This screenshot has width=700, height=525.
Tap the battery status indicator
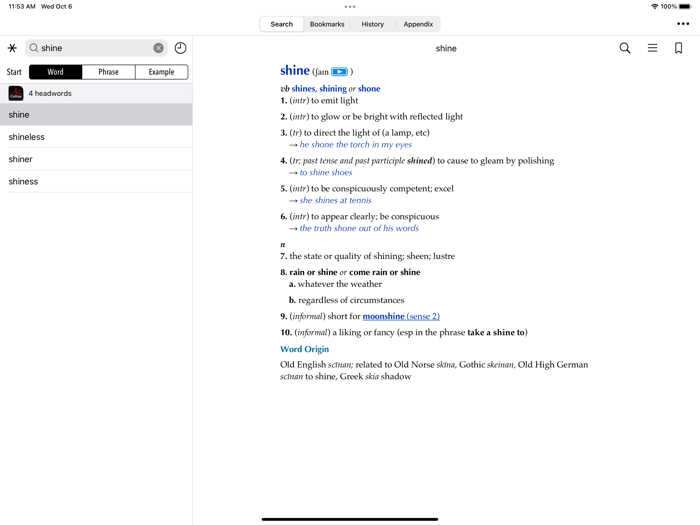[685, 7]
